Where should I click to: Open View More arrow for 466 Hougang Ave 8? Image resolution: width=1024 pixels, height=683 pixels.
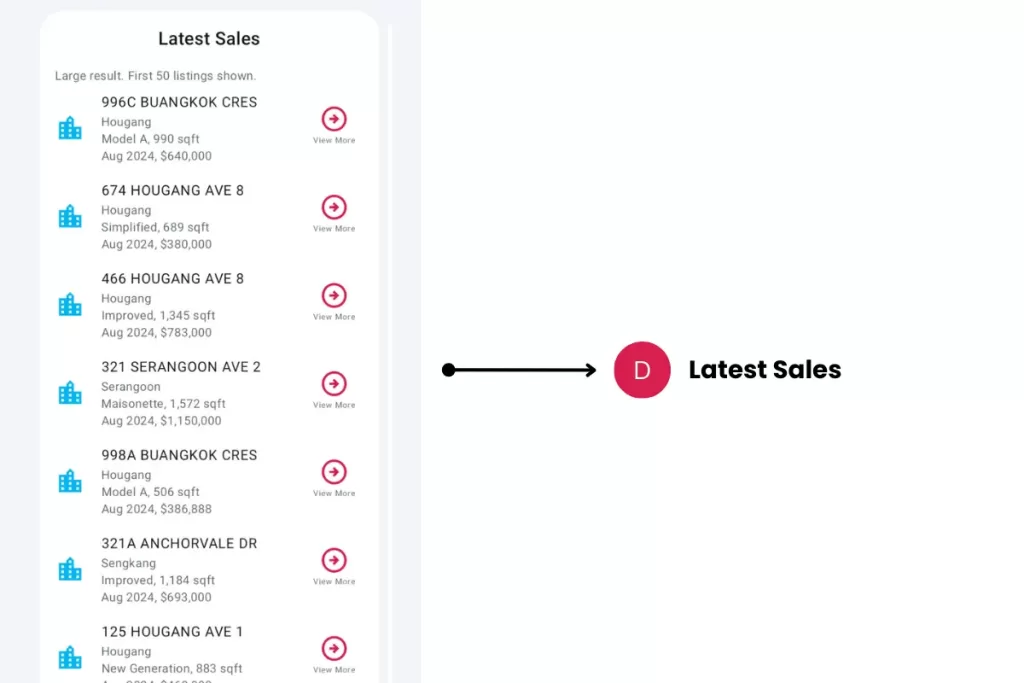(x=334, y=295)
